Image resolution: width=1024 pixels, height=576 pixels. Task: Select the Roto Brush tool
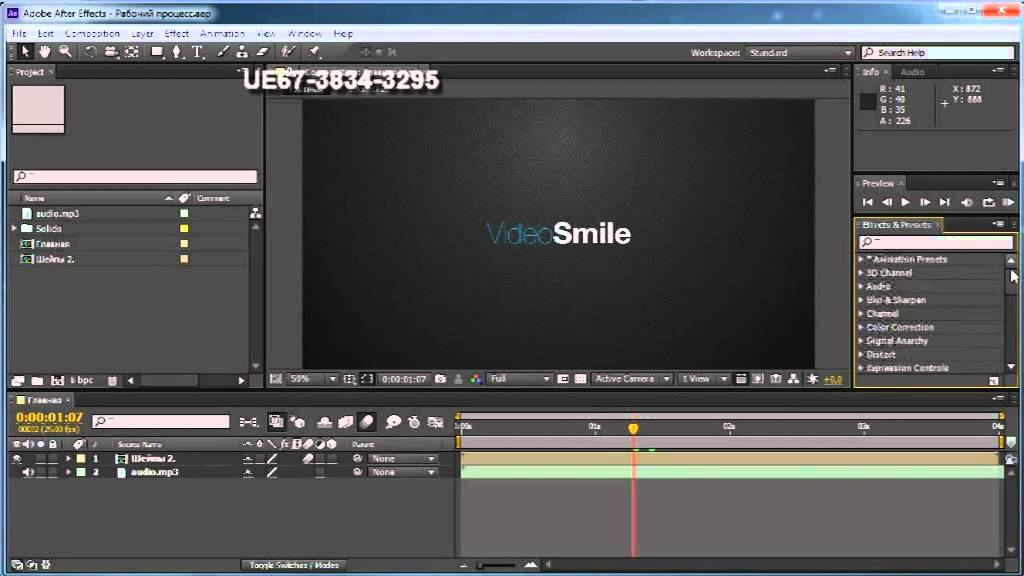(288, 52)
